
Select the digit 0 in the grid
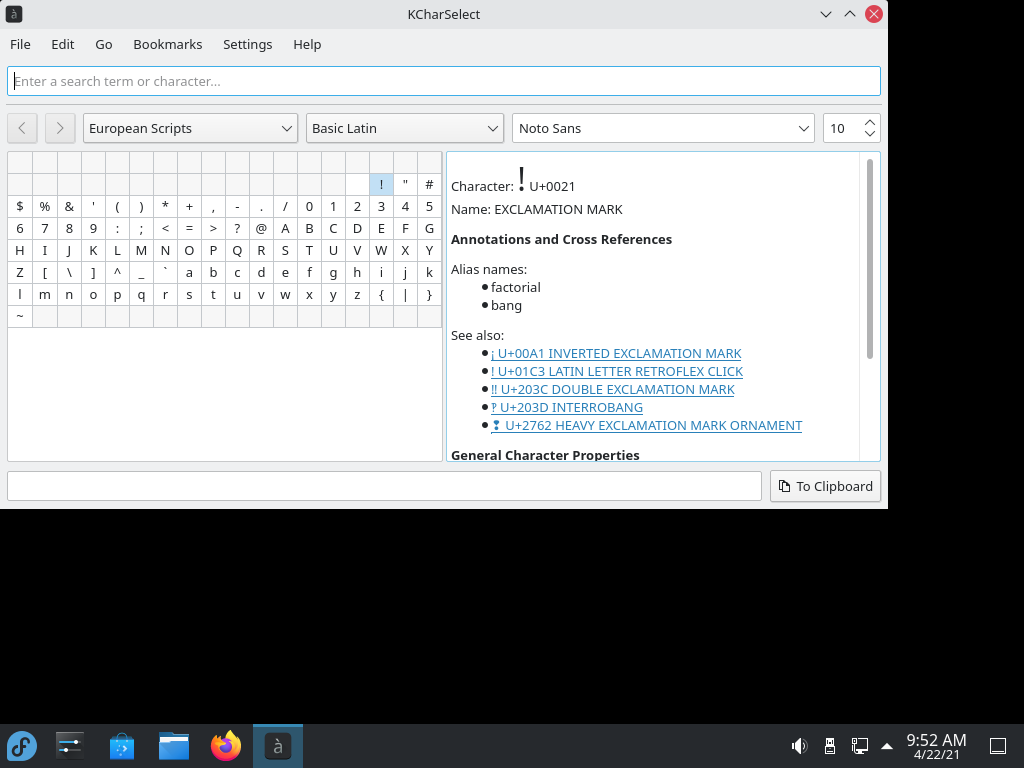[310, 207]
